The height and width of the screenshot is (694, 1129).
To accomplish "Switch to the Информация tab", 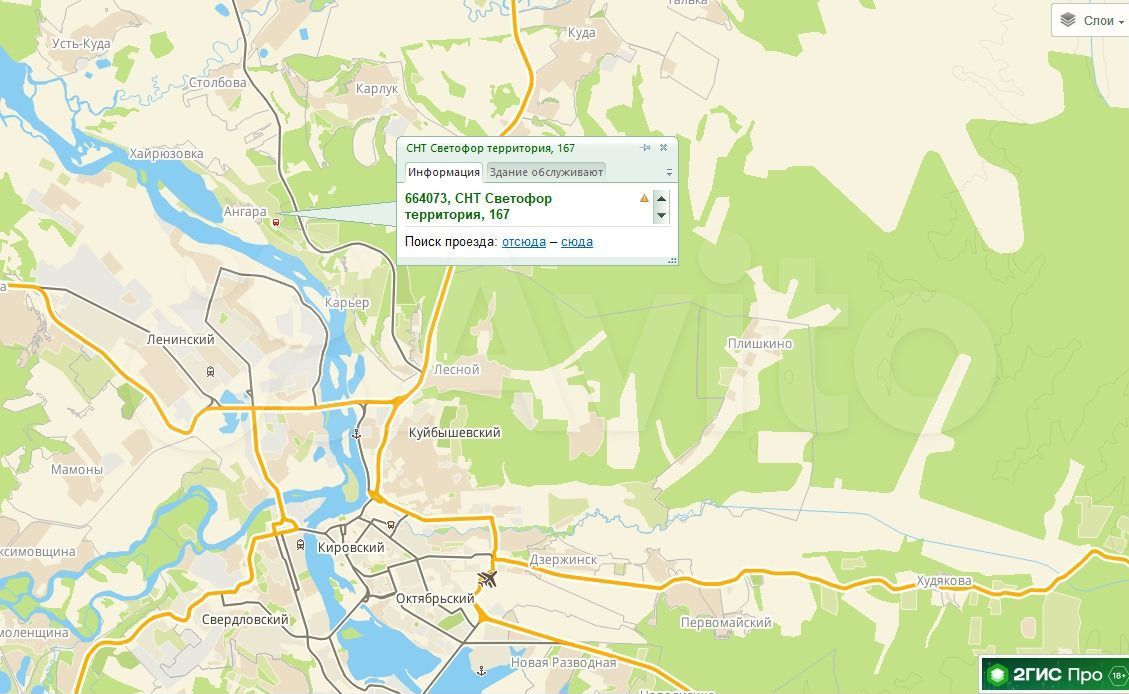I will [x=443, y=172].
